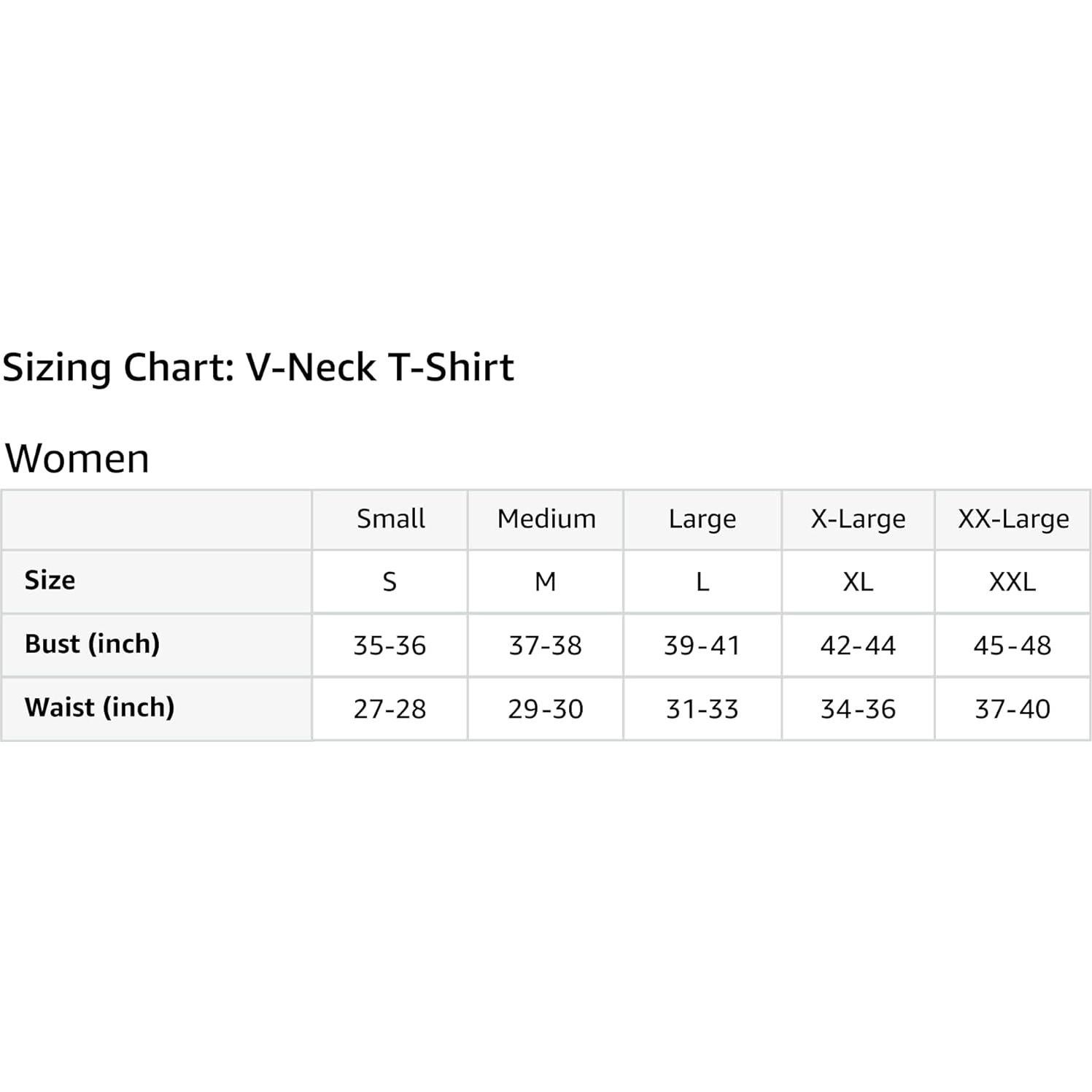The width and height of the screenshot is (1092, 1092).
Task: Click the Bust (inch) row label
Action: 92,644
